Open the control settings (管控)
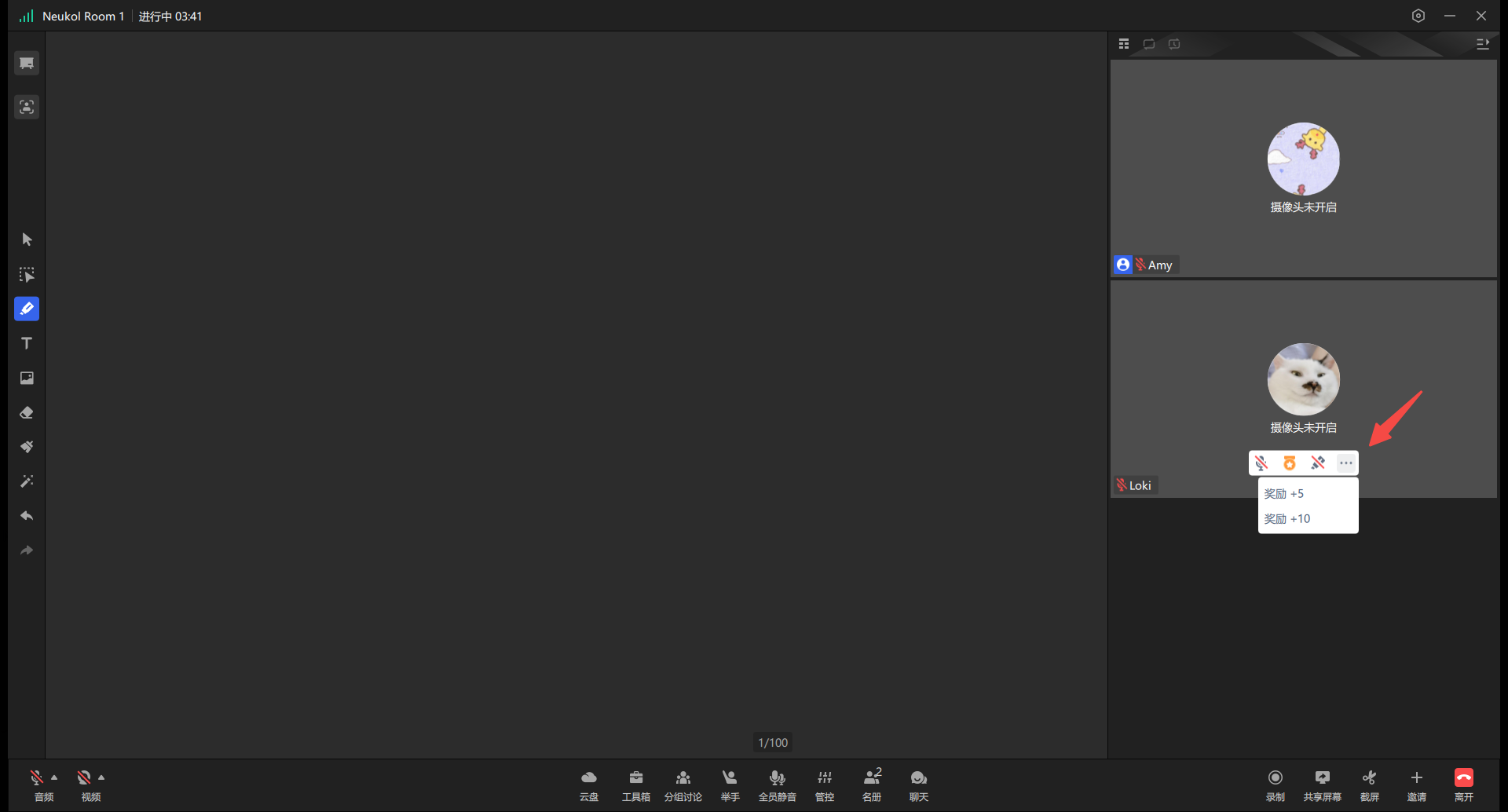The width and height of the screenshot is (1508, 812). pos(825,785)
